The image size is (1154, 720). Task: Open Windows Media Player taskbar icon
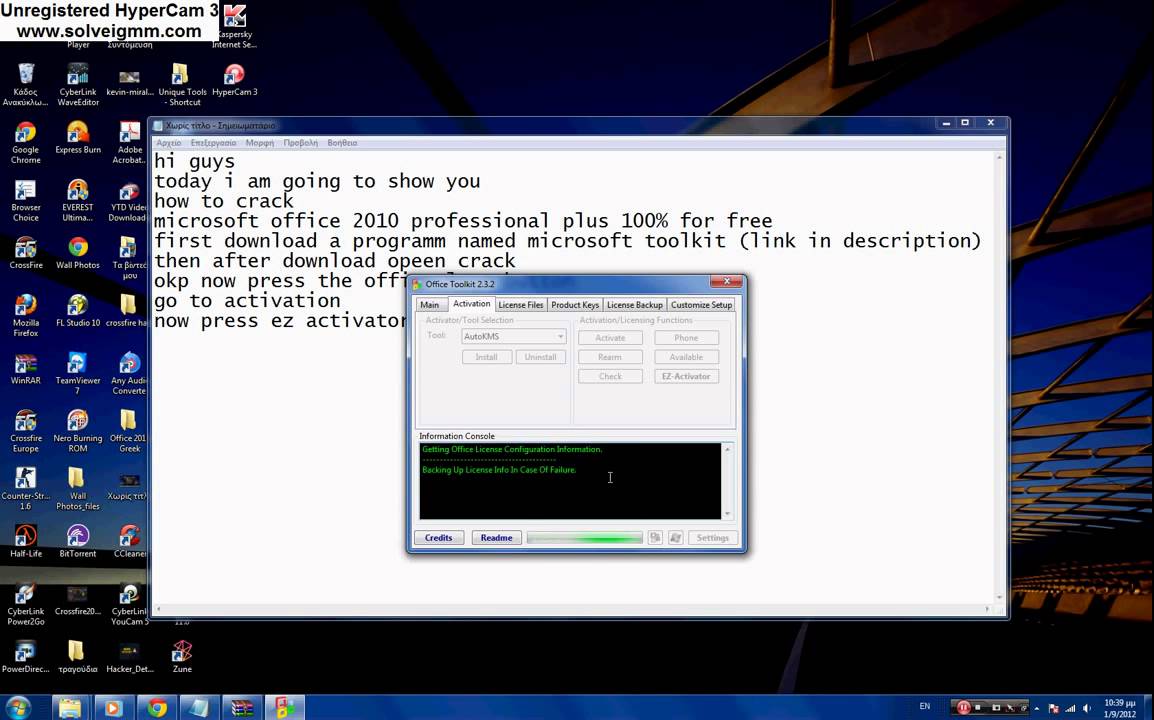click(113, 707)
